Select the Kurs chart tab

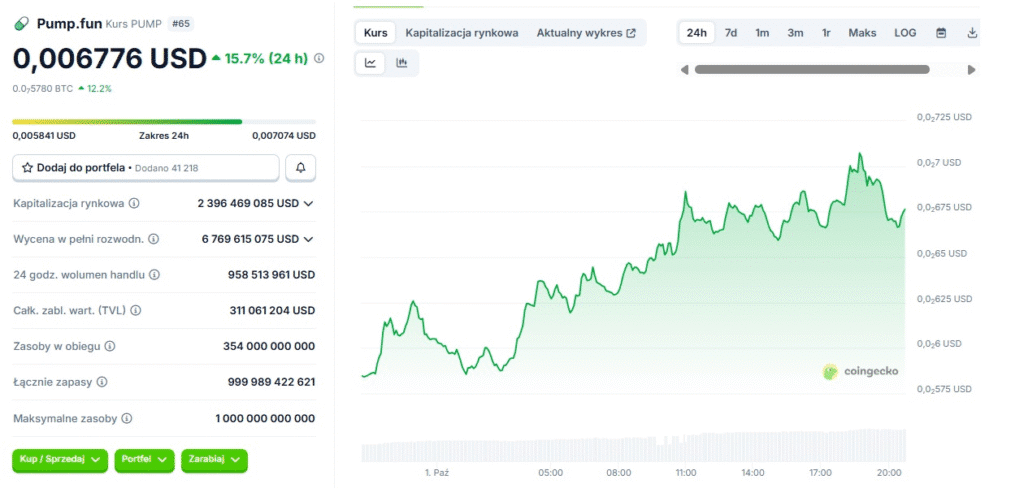pyautogui.click(x=376, y=33)
